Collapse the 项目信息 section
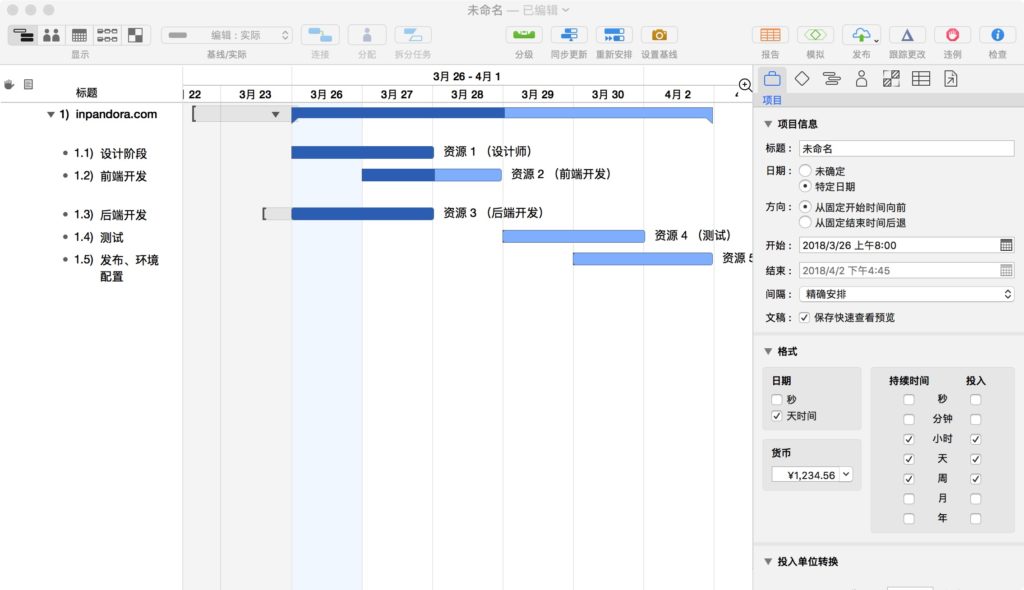Image resolution: width=1024 pixels, height=590 pixels. coord(768,124)
